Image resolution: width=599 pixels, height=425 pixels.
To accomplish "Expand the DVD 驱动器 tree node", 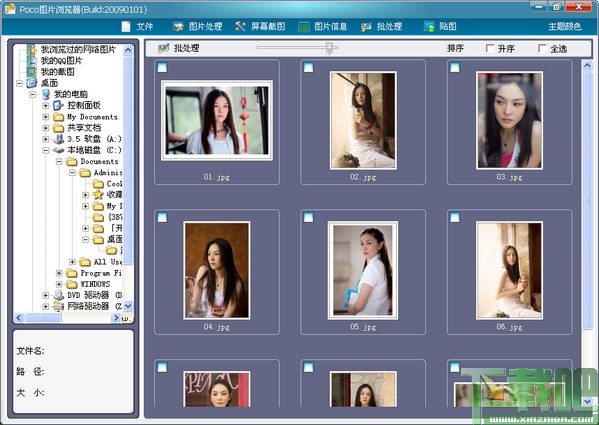I will (45, 295).
